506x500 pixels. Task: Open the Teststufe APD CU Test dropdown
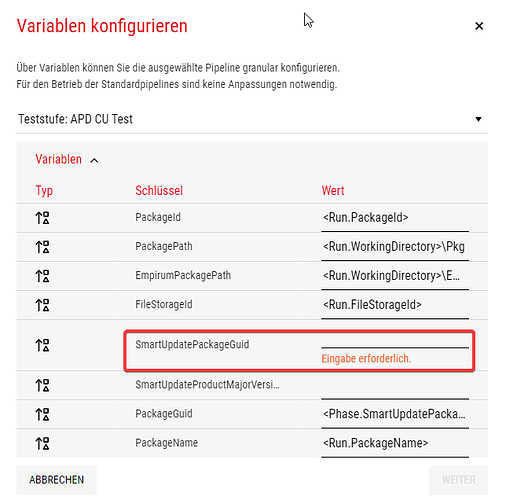click(x=252, y=119)
